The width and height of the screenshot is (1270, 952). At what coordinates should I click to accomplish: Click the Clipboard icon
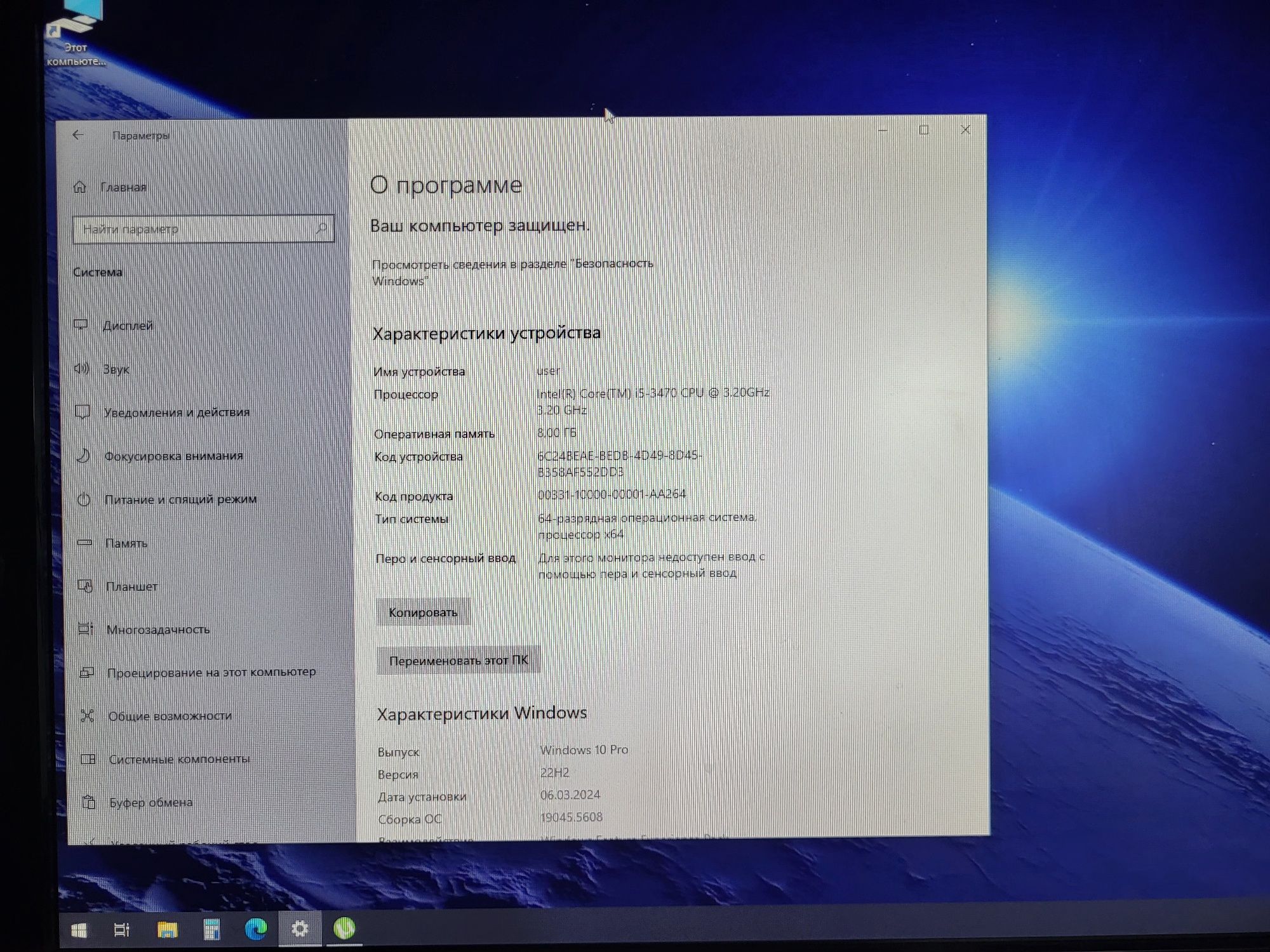tap(89, 802)
